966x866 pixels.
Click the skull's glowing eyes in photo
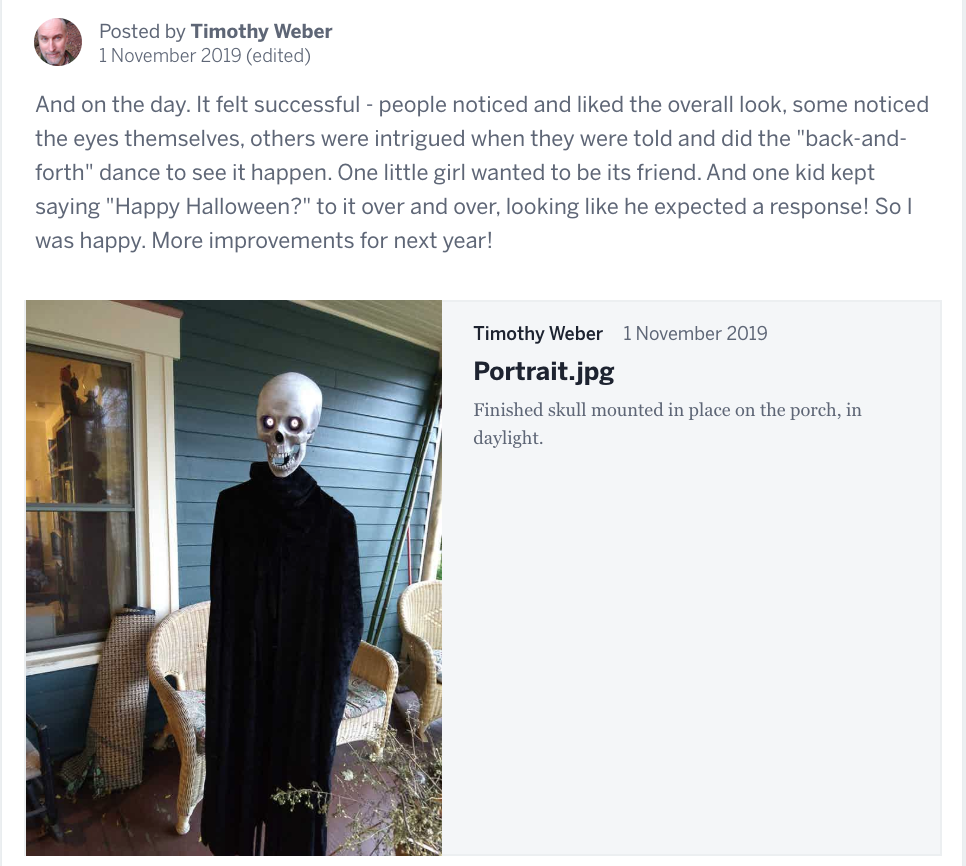[282, 423]
